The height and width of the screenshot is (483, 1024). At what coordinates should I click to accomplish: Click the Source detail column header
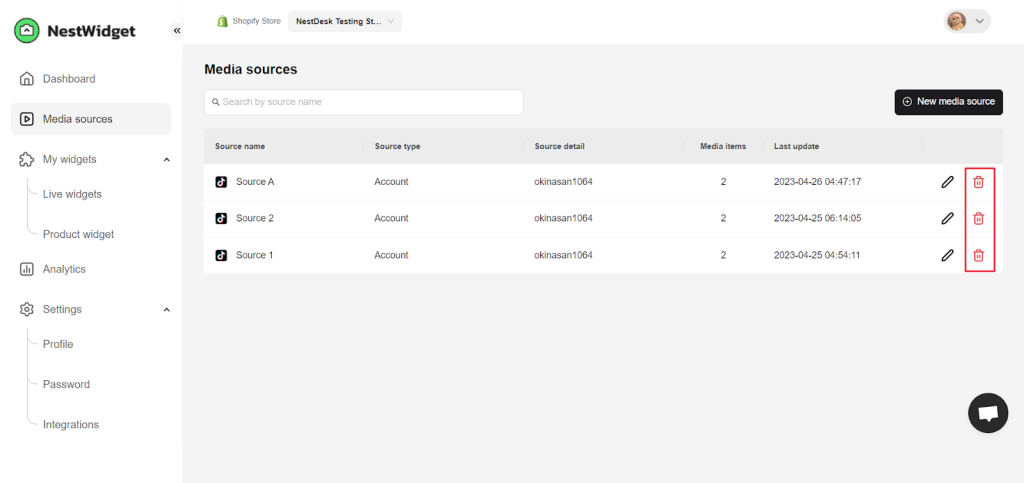560,146
